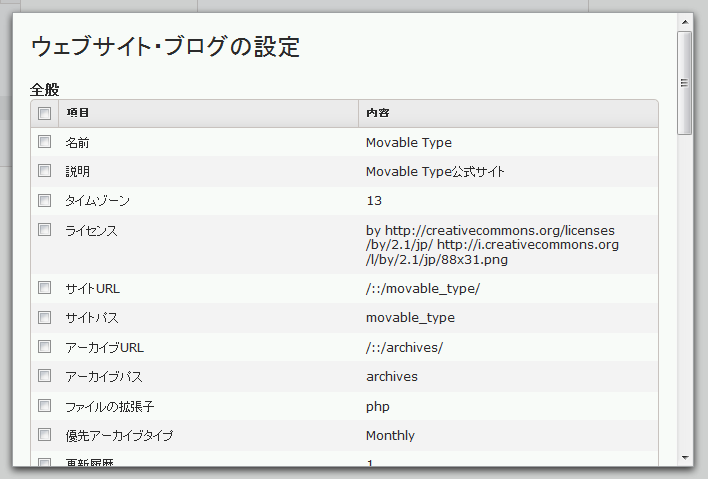Click the 全般 section heading

[x=45, y=89]
